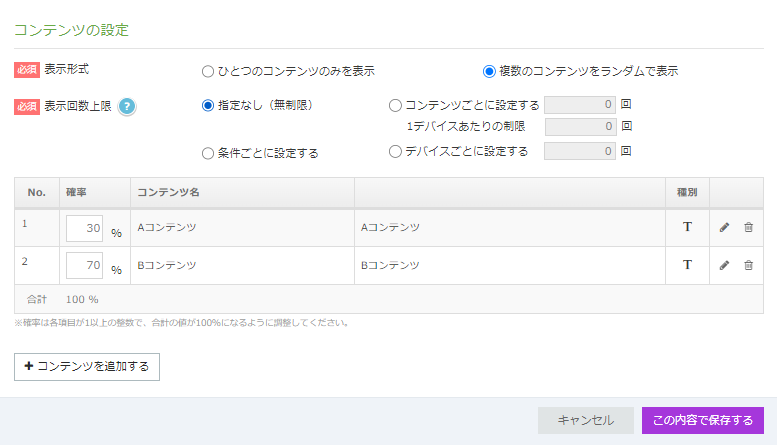Edit the Aコンテンツ row with pencil icon

pyautogui.click(x=724, y=227)
